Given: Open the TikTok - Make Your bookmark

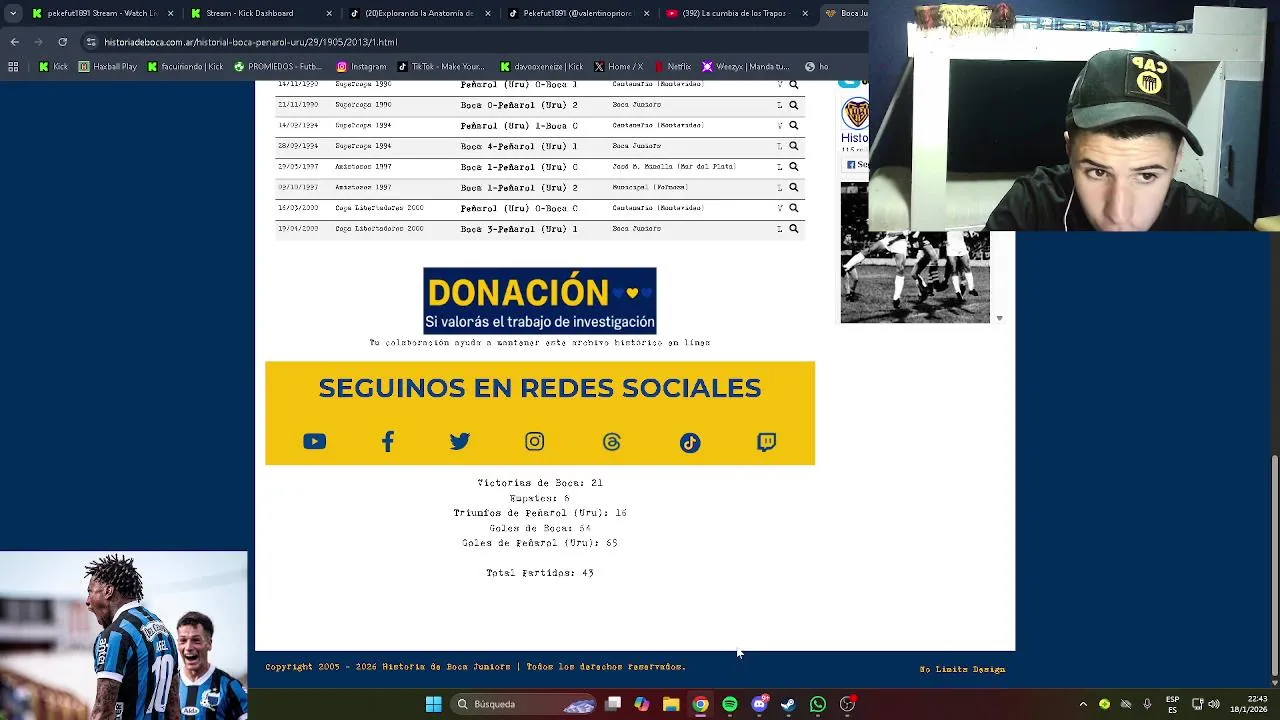Looking at the screenshot, I should [x=441, y=67].
